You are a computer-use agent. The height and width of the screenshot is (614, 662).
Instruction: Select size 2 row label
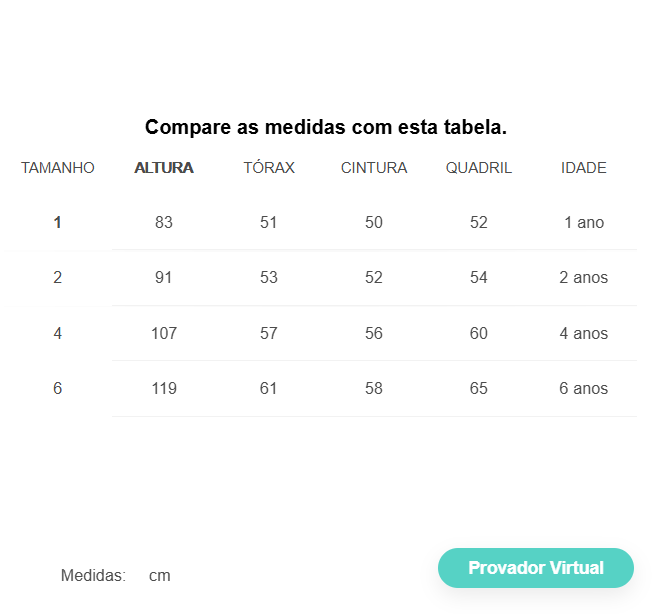click(x=57, y=277)
